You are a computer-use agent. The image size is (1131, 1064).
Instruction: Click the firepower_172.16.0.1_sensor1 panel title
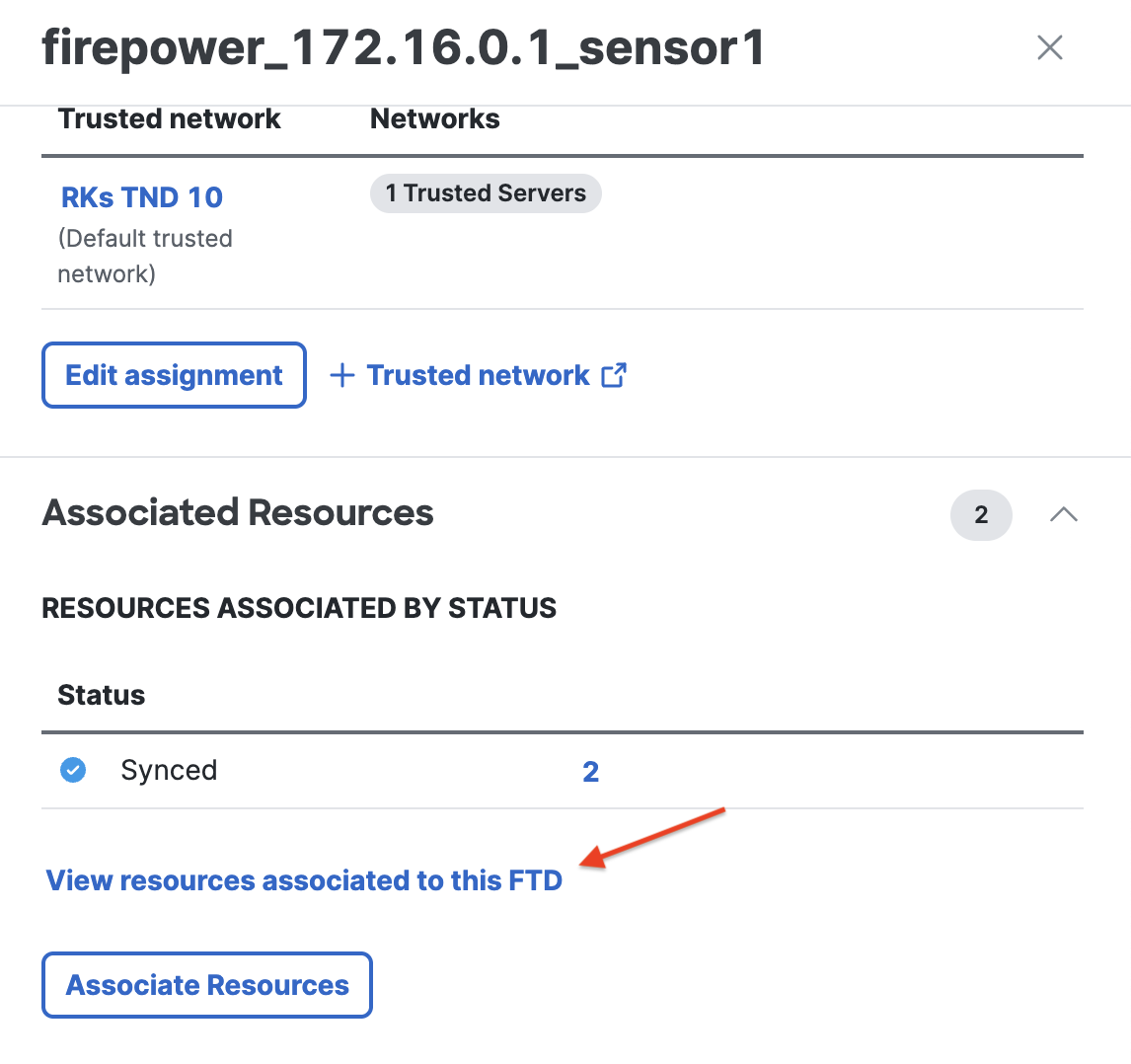[403, 47]
